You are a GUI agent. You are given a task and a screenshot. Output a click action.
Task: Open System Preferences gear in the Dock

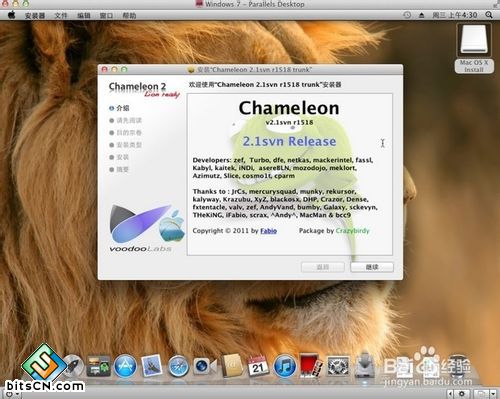338,366
